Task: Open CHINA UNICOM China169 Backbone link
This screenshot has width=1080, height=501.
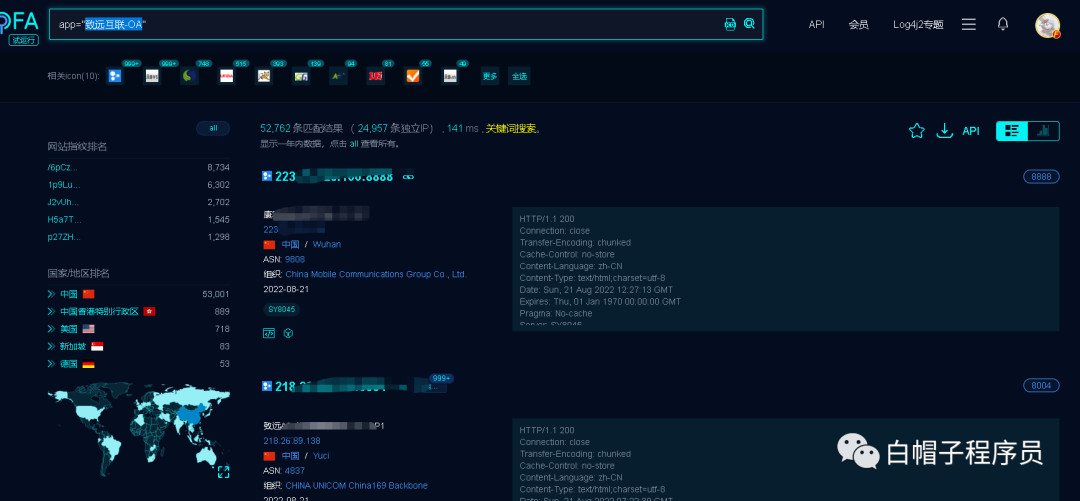Action: point(356,486)
